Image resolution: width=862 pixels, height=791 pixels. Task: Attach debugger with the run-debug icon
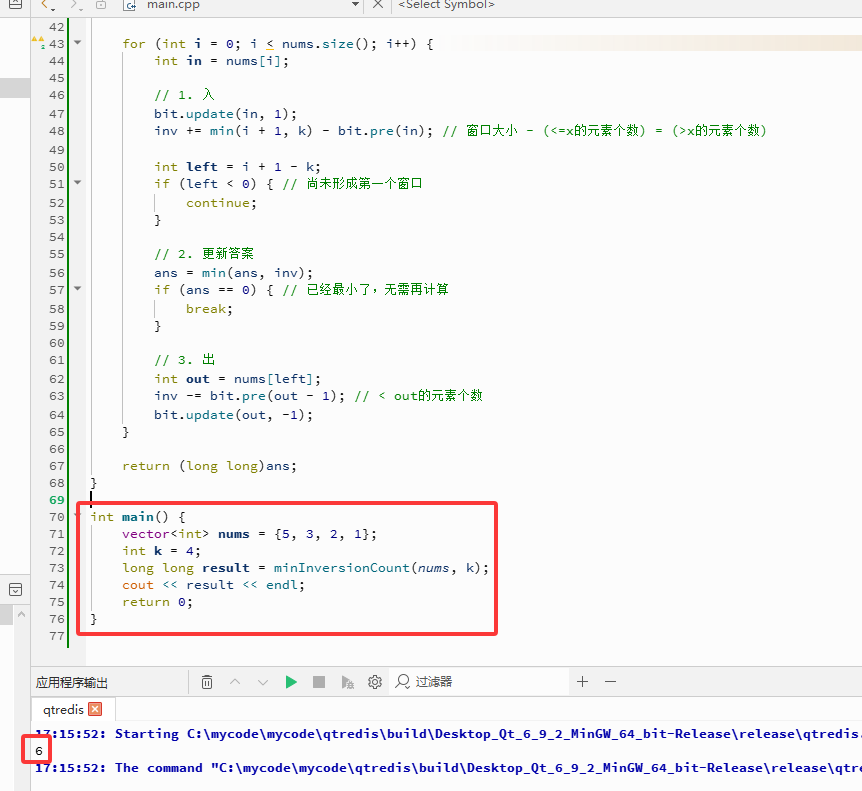pos(347,682)
